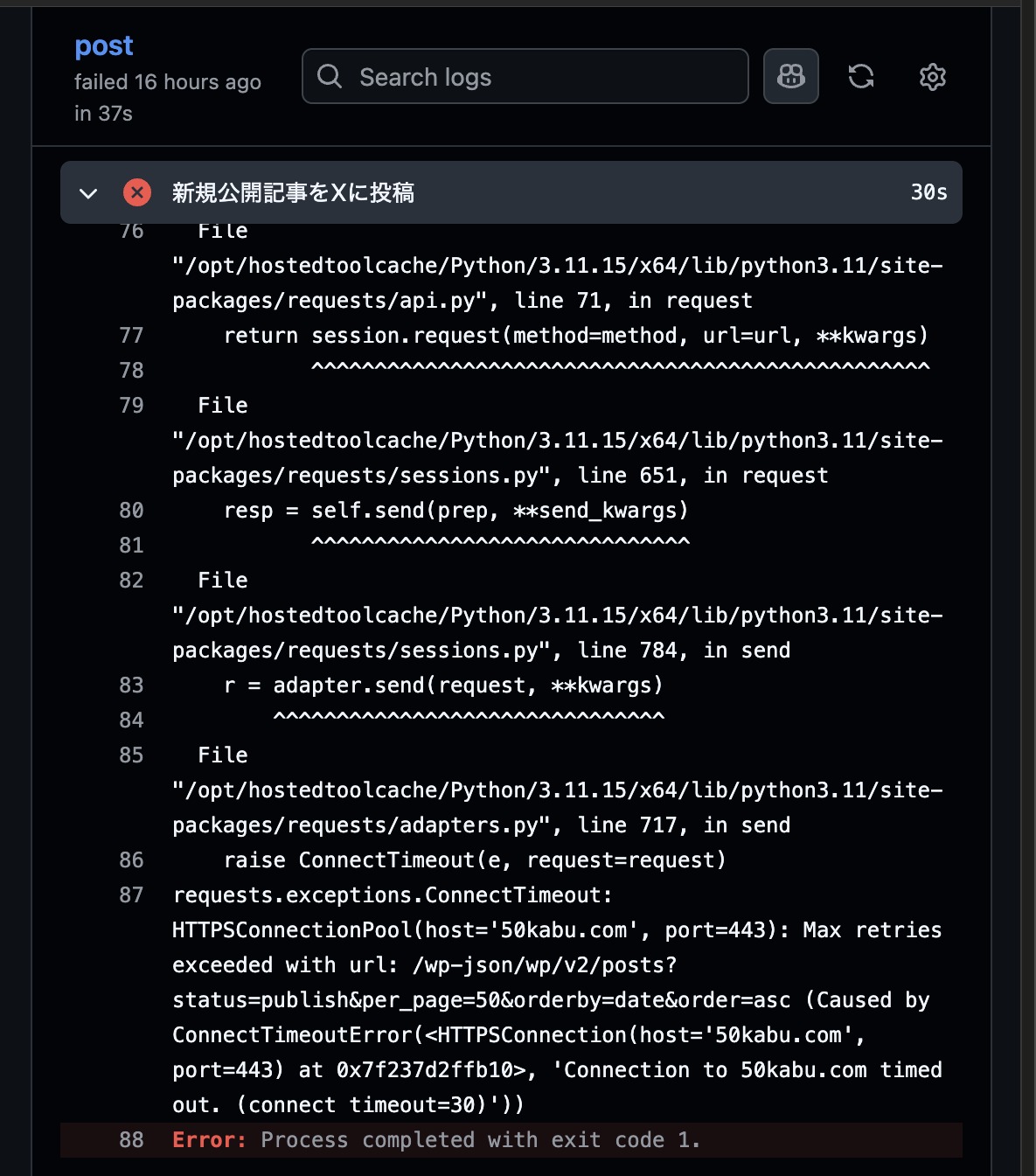1036x1176 pixels.
Task: Select log line number 76
Action: coord(131,231)
